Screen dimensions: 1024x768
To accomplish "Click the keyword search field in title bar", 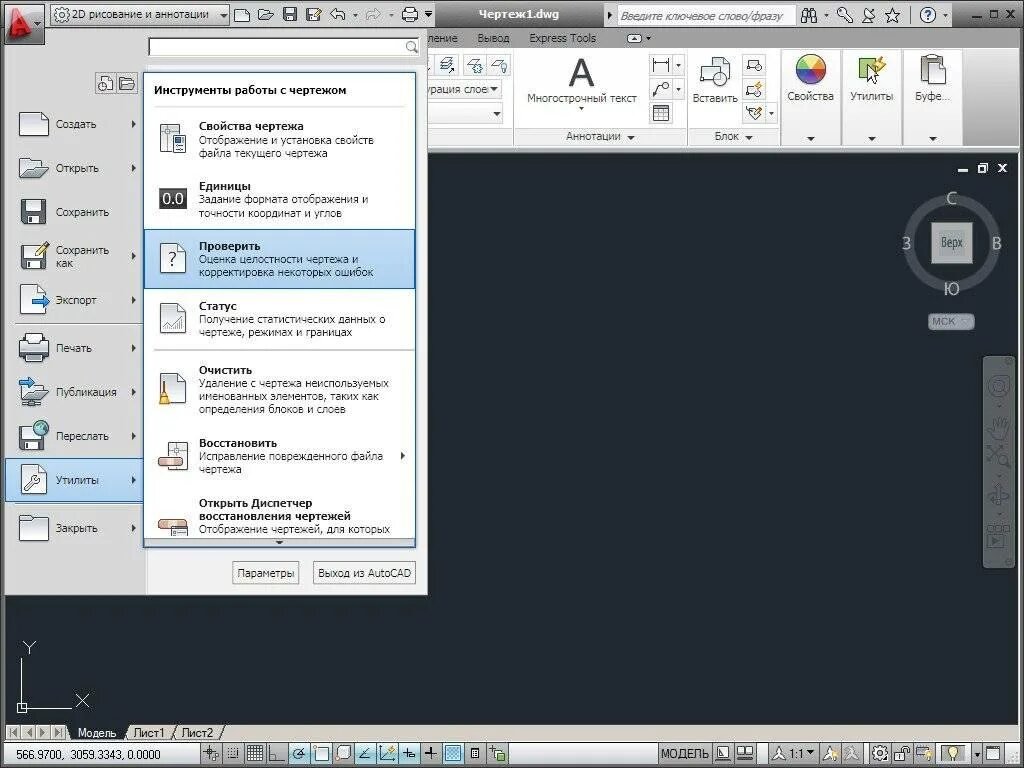I will click(706, 15).
